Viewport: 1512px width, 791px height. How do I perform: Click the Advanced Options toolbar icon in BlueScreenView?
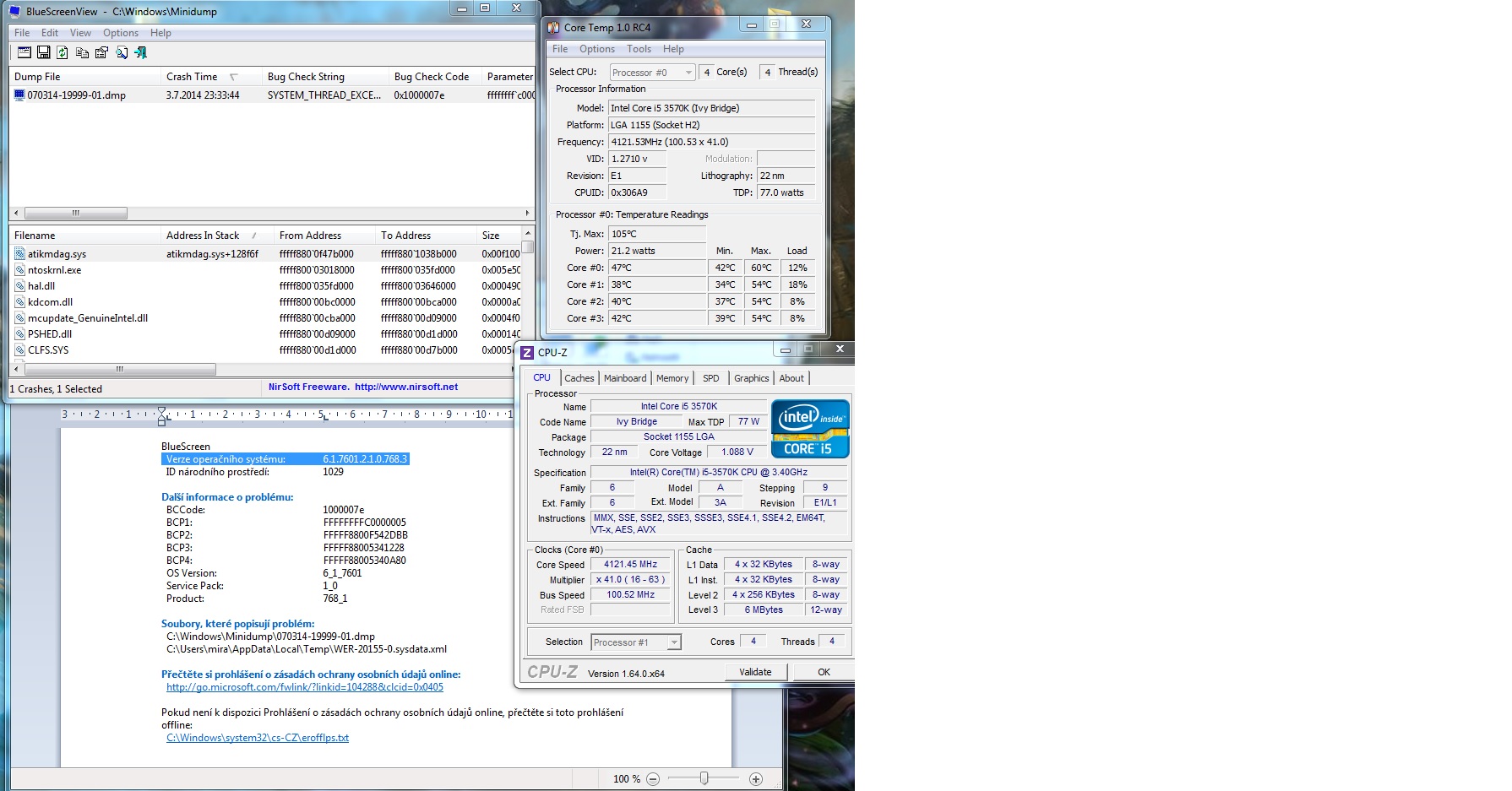24,52
